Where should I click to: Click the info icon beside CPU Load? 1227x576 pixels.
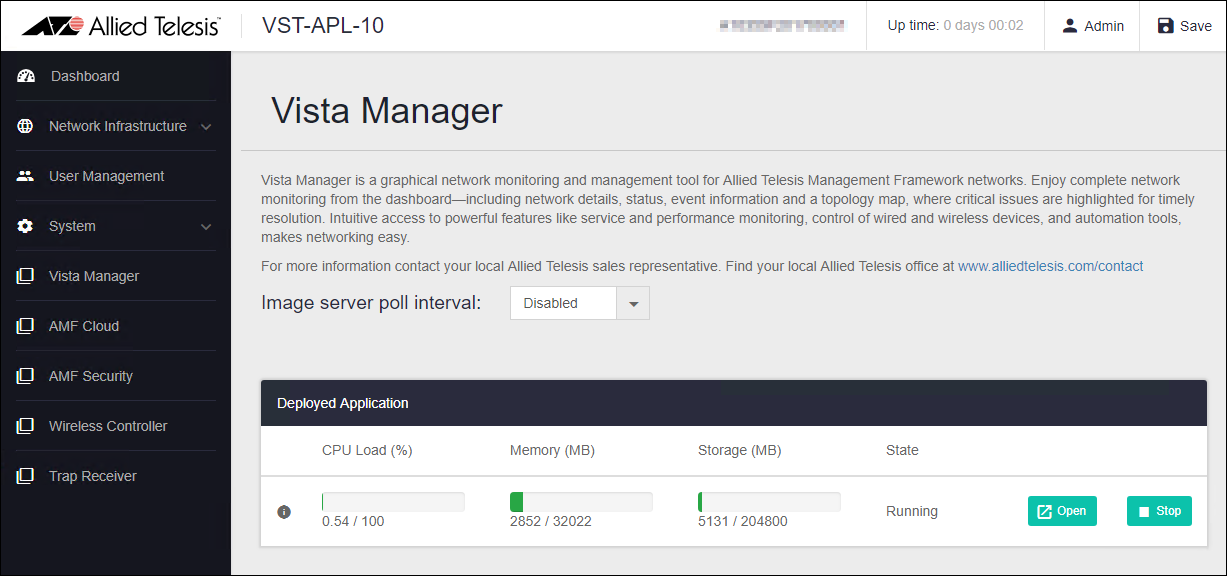click(284, 512)
